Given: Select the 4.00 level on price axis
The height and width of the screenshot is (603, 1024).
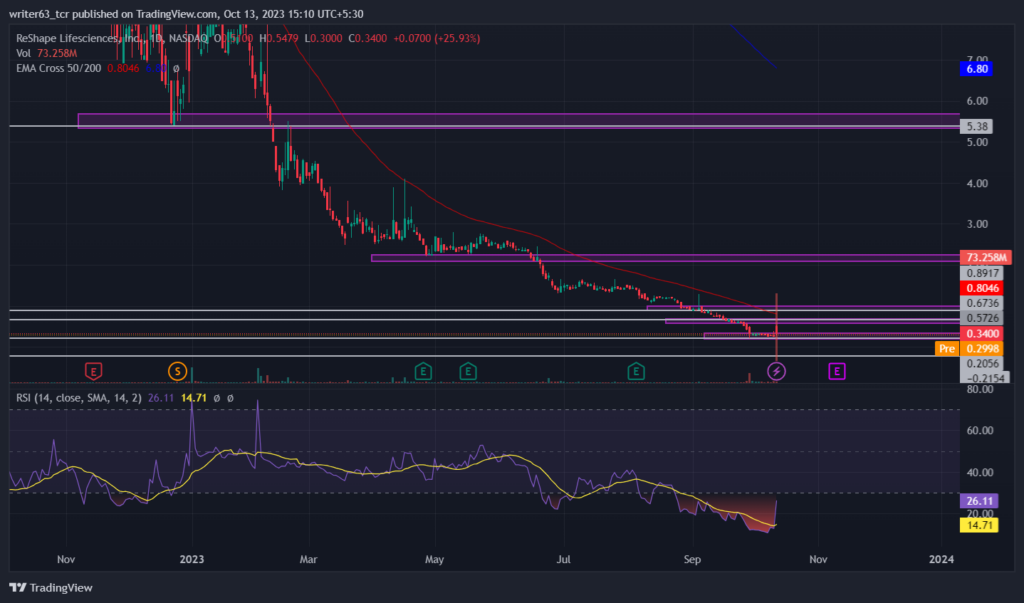Looking at the screenshot, I should click(978, 183).
